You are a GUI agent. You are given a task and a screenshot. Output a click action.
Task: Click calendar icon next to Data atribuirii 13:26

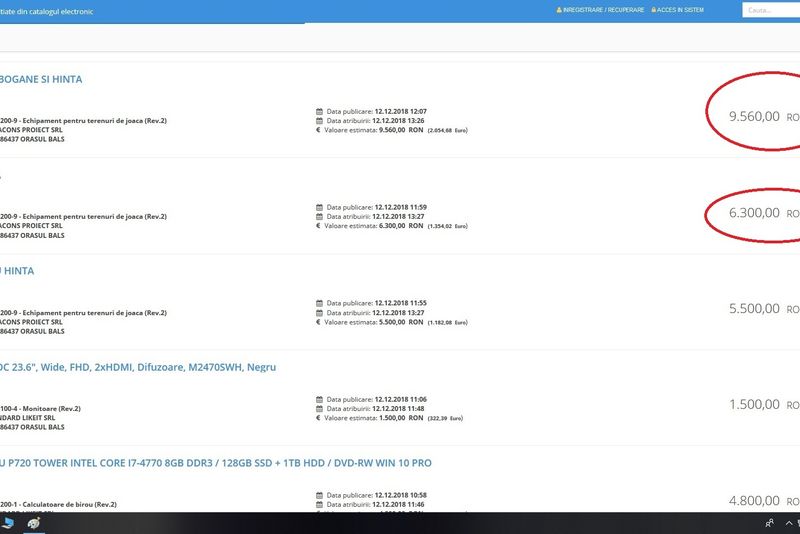tap(320, 120)
